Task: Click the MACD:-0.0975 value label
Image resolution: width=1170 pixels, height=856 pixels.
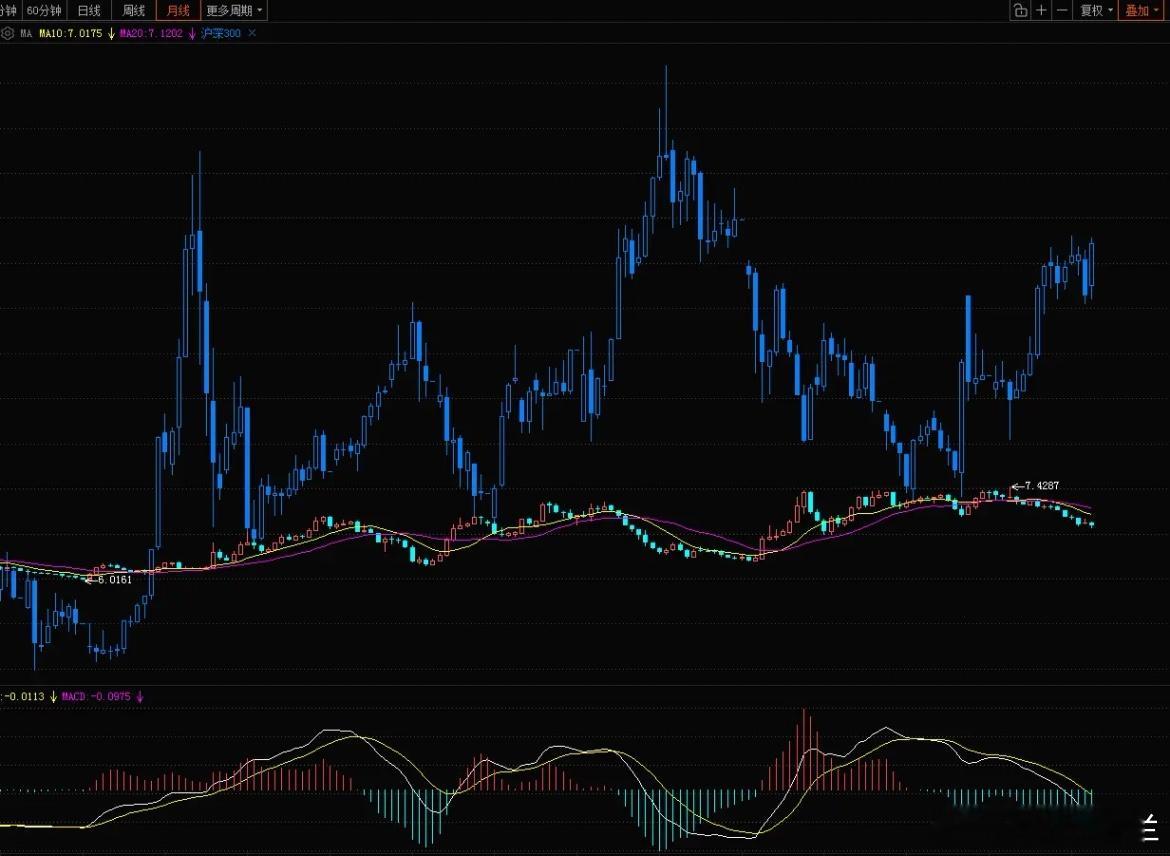Action: 96,696
